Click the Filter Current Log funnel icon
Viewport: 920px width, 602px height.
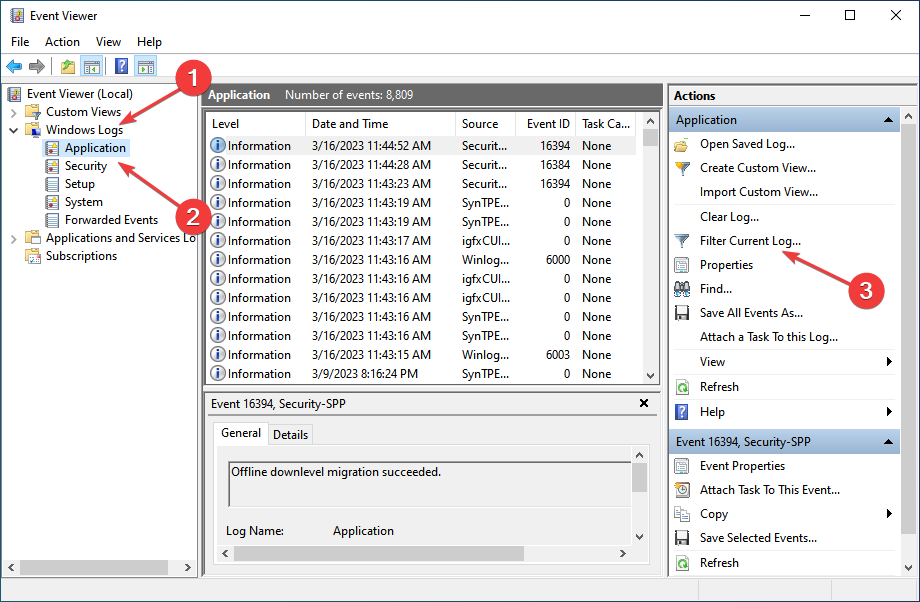point(682,241)
